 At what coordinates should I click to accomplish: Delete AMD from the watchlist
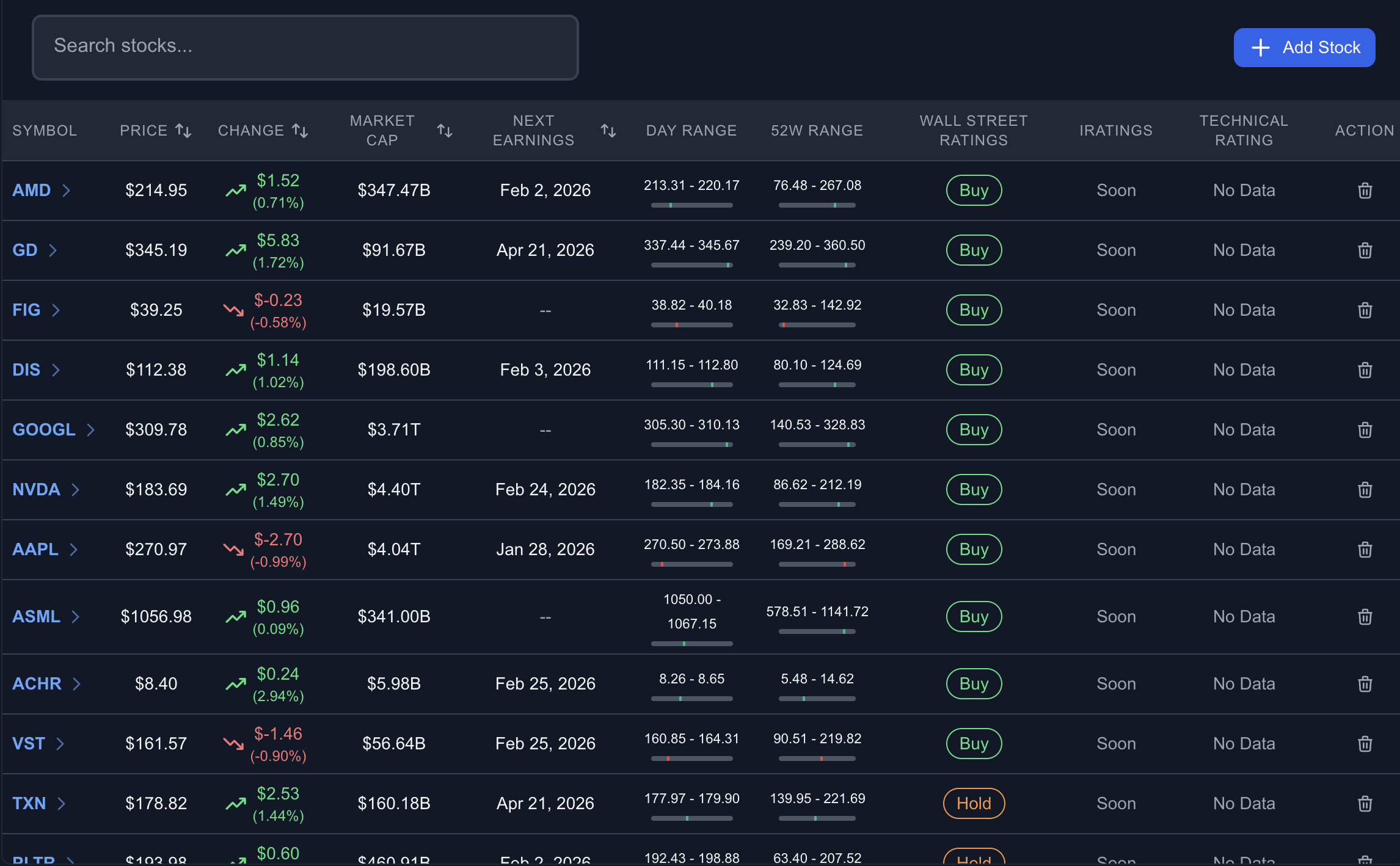[x=1365, y=191]
